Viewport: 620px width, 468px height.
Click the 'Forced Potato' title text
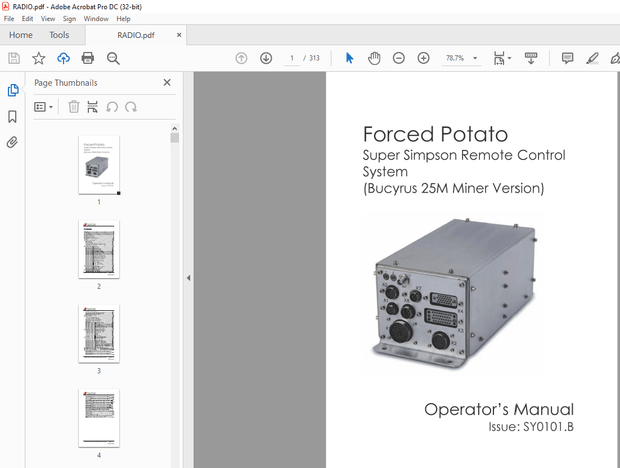[x=435, y=134]
